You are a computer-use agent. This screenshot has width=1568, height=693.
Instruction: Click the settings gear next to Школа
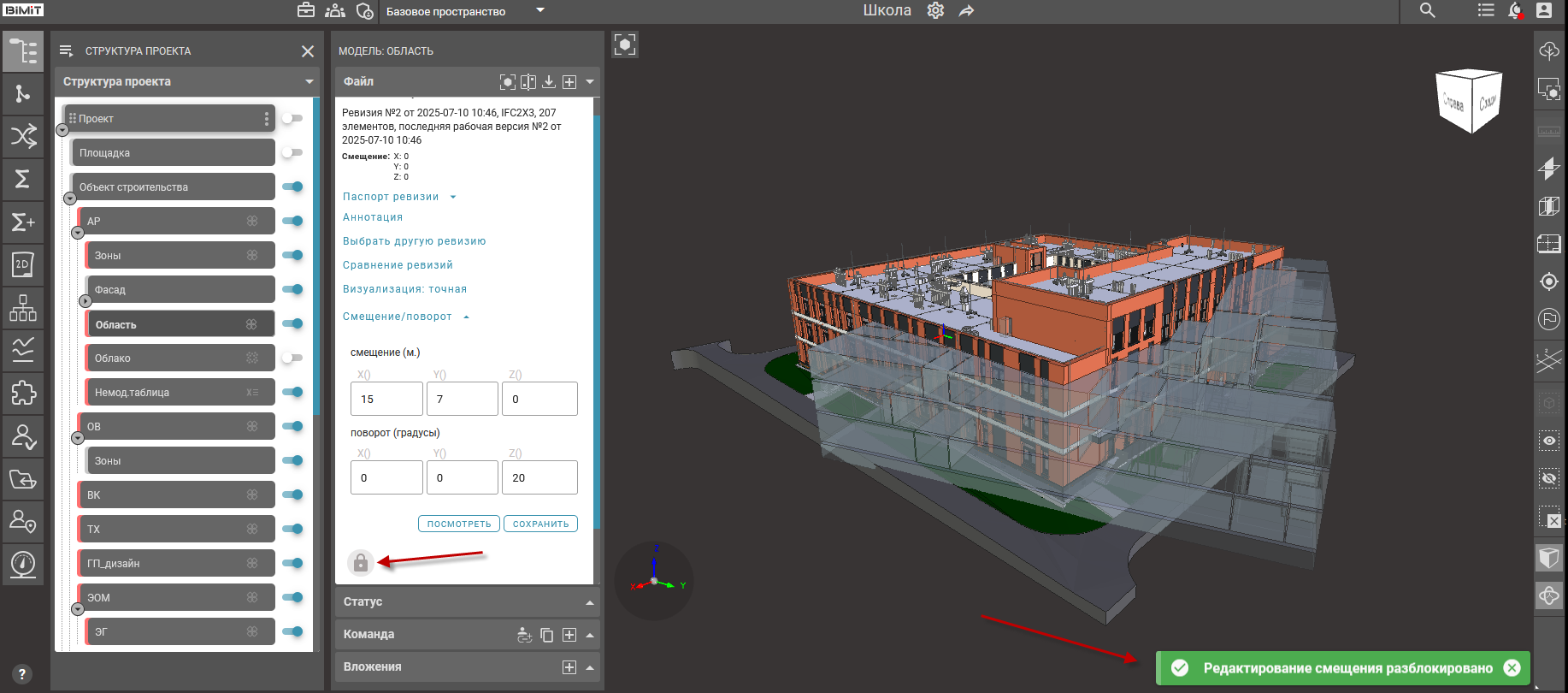coord(935,11)
